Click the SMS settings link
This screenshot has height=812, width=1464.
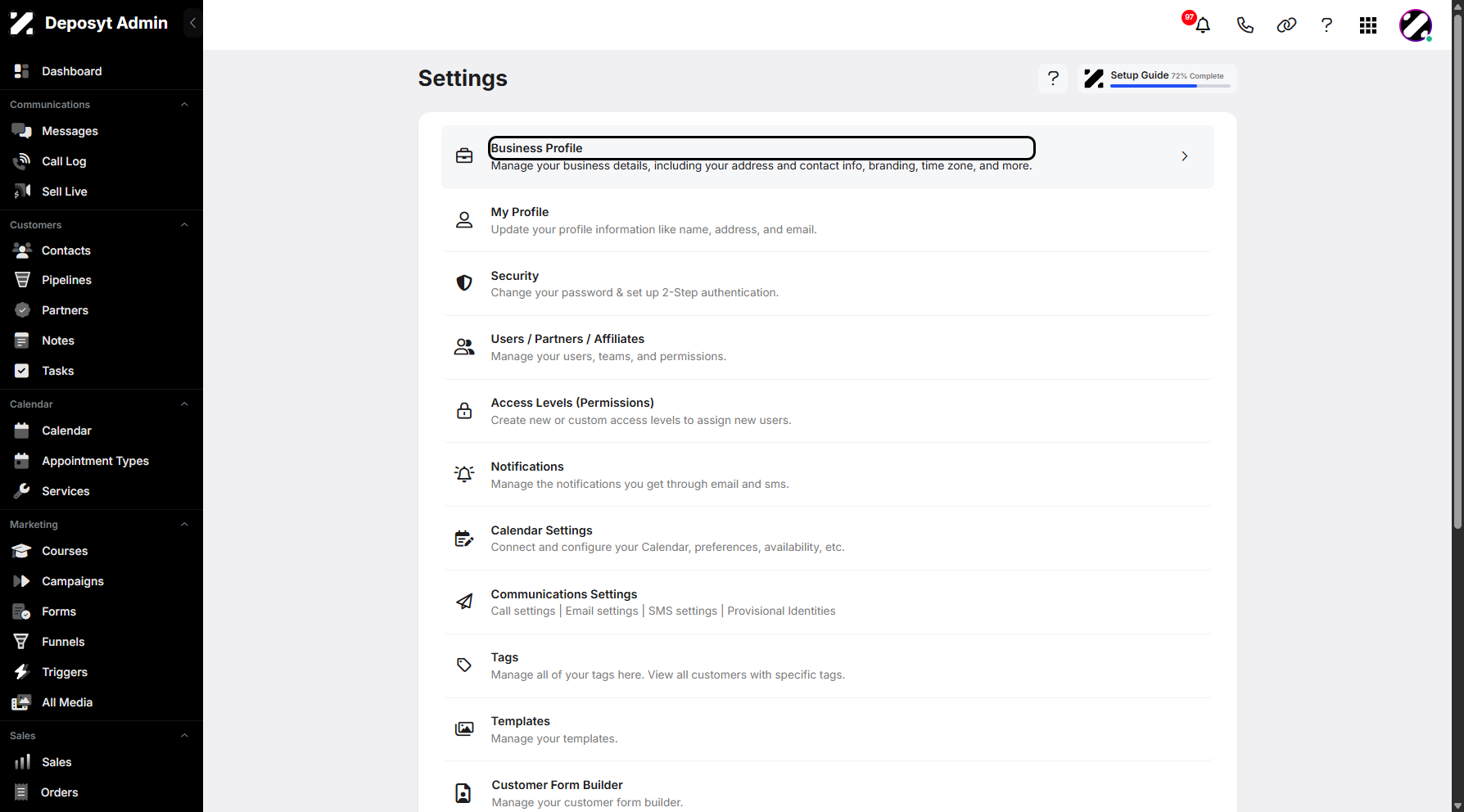pos(683,611)
